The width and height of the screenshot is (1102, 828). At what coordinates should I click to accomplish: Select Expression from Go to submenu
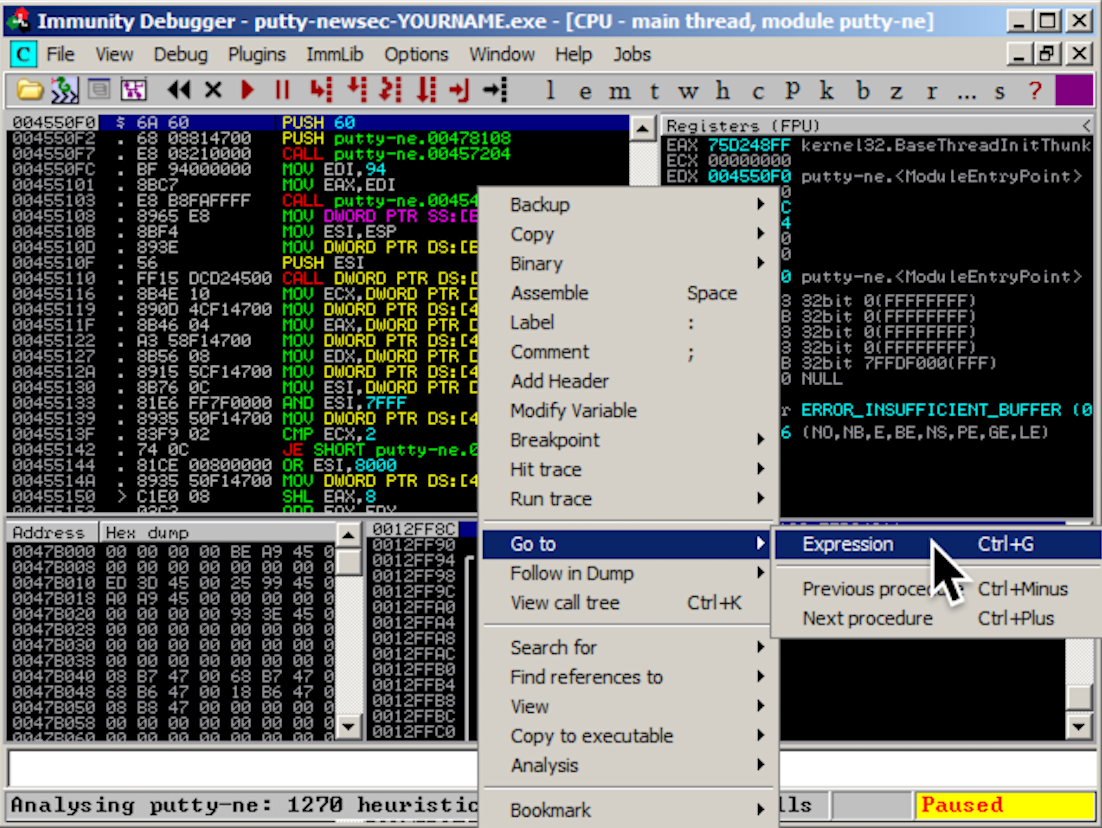[848, 544]
